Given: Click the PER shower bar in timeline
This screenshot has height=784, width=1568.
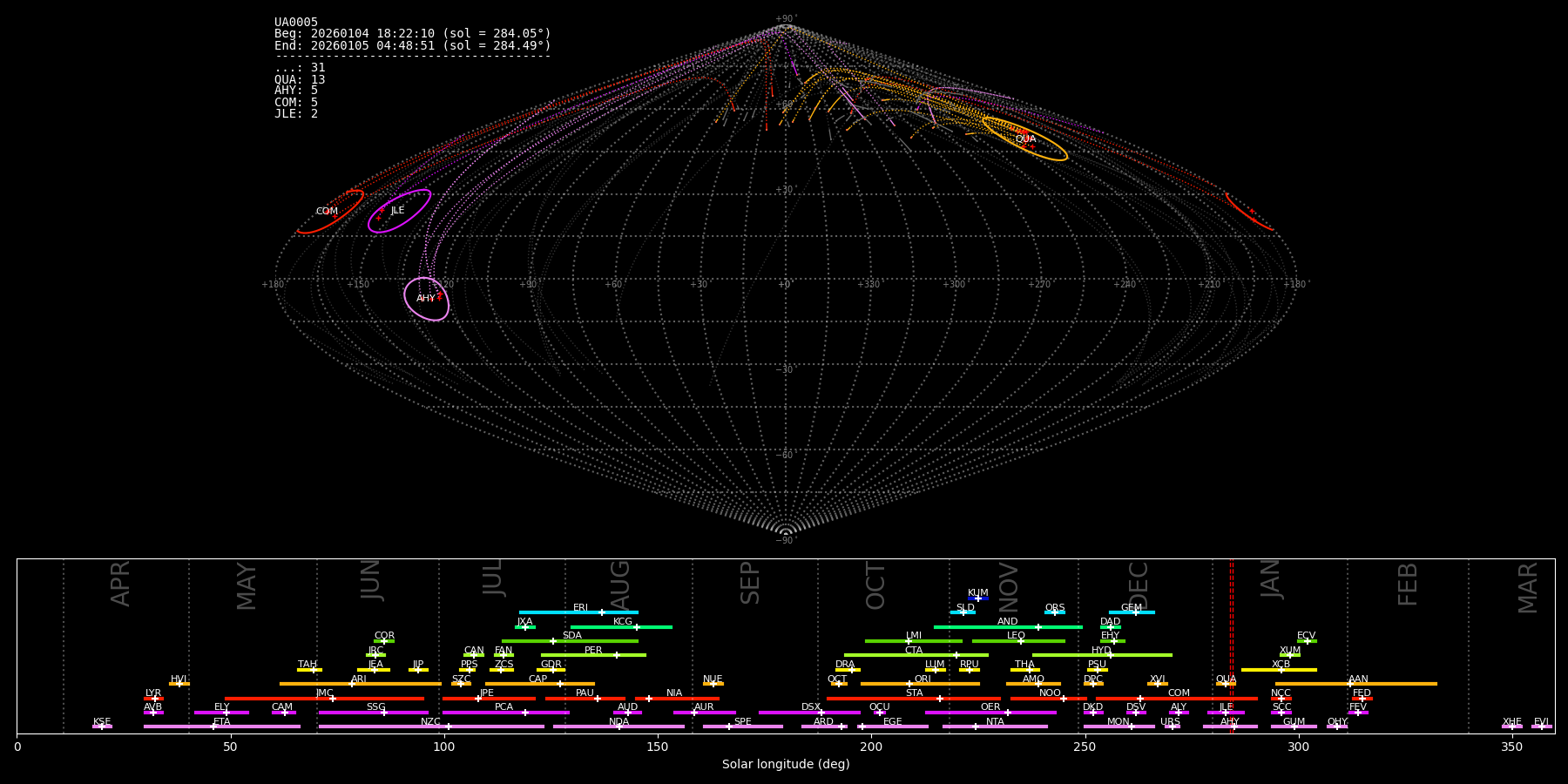Looking at the screenshot, I should click(593, 655).
